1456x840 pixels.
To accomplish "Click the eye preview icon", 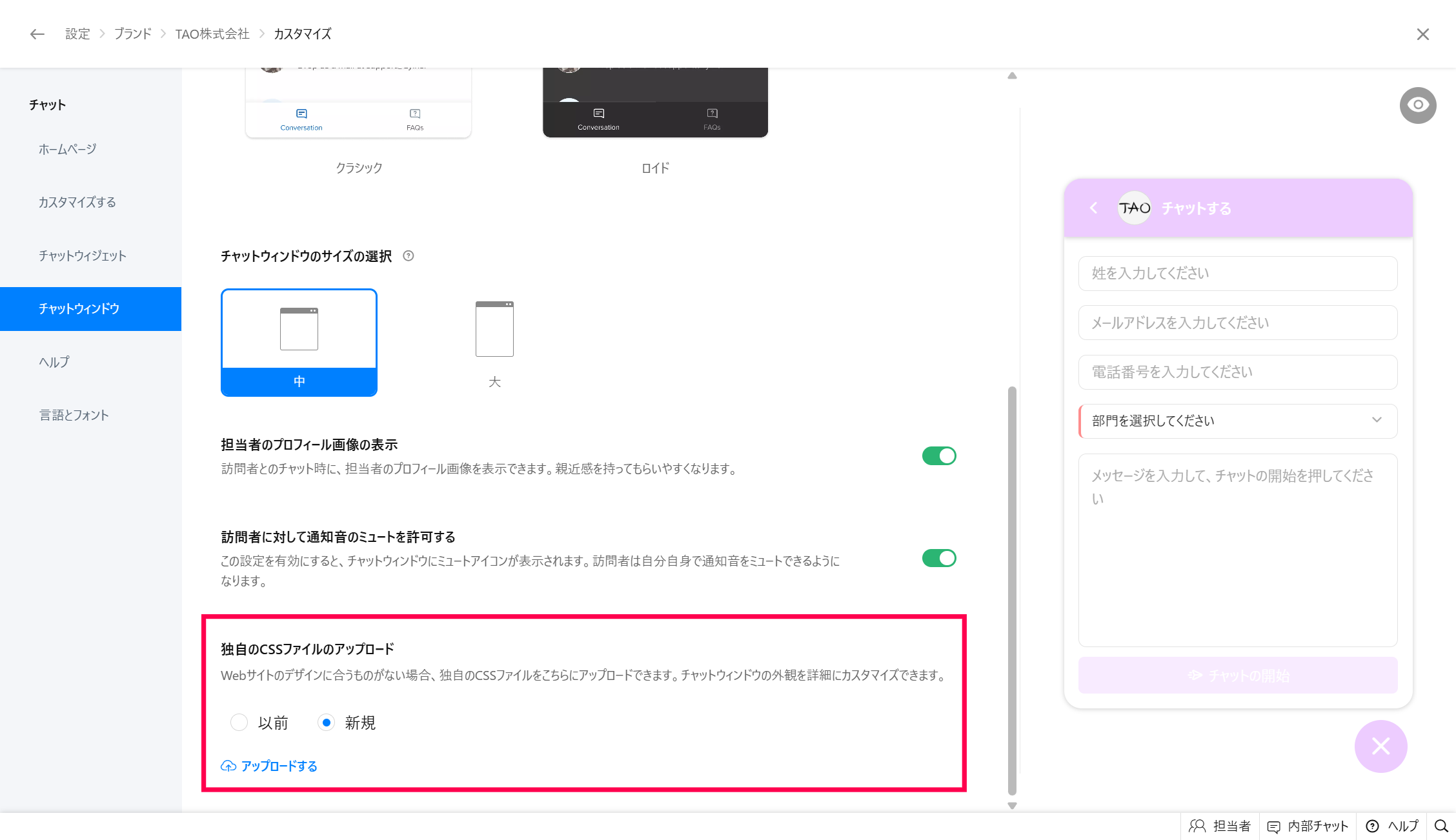I will tap(1417, 105).
